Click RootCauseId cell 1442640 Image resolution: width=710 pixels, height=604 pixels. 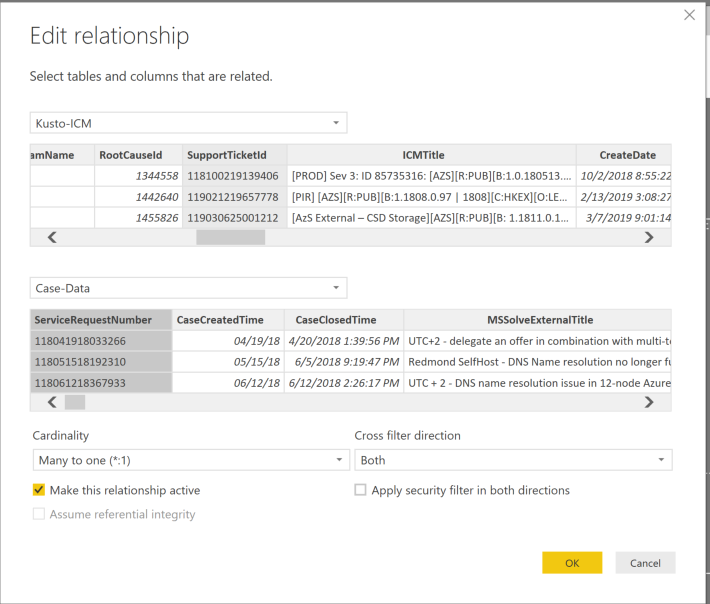tap(138, 197)
